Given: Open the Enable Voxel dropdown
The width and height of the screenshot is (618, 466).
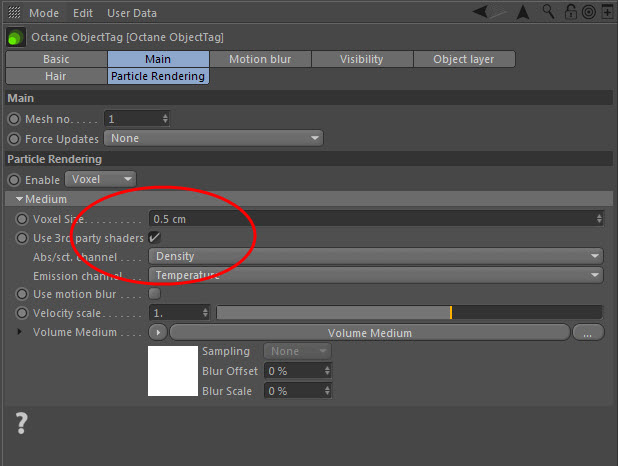Looking at the screenshot, I should coord(101,179).
